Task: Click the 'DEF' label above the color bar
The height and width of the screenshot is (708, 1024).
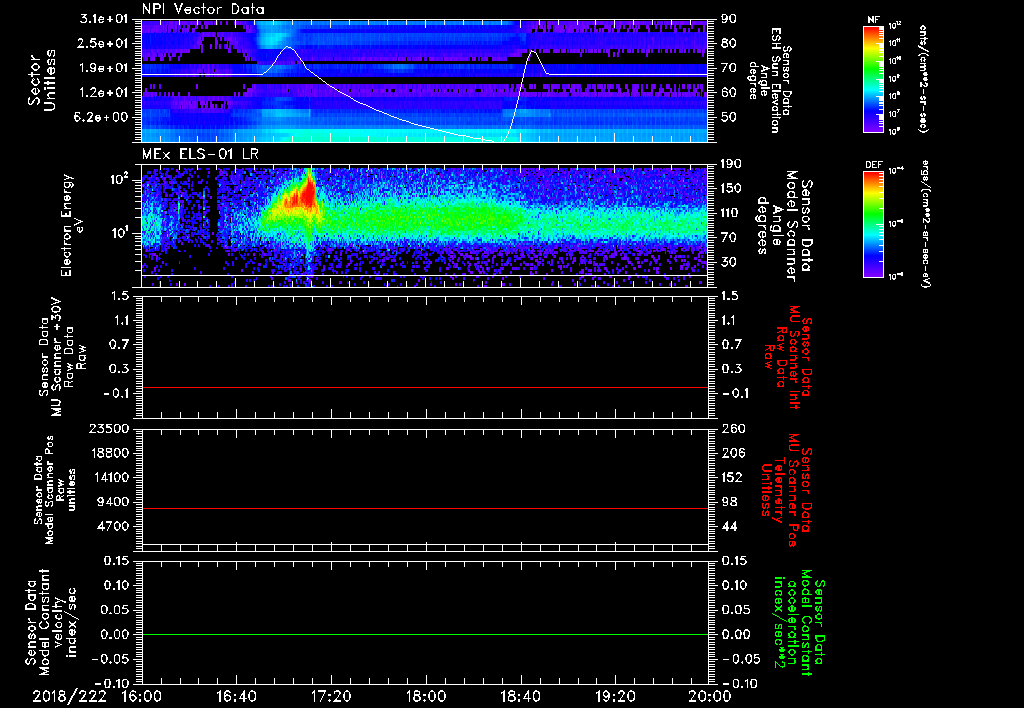Action: tap(873, 165)
